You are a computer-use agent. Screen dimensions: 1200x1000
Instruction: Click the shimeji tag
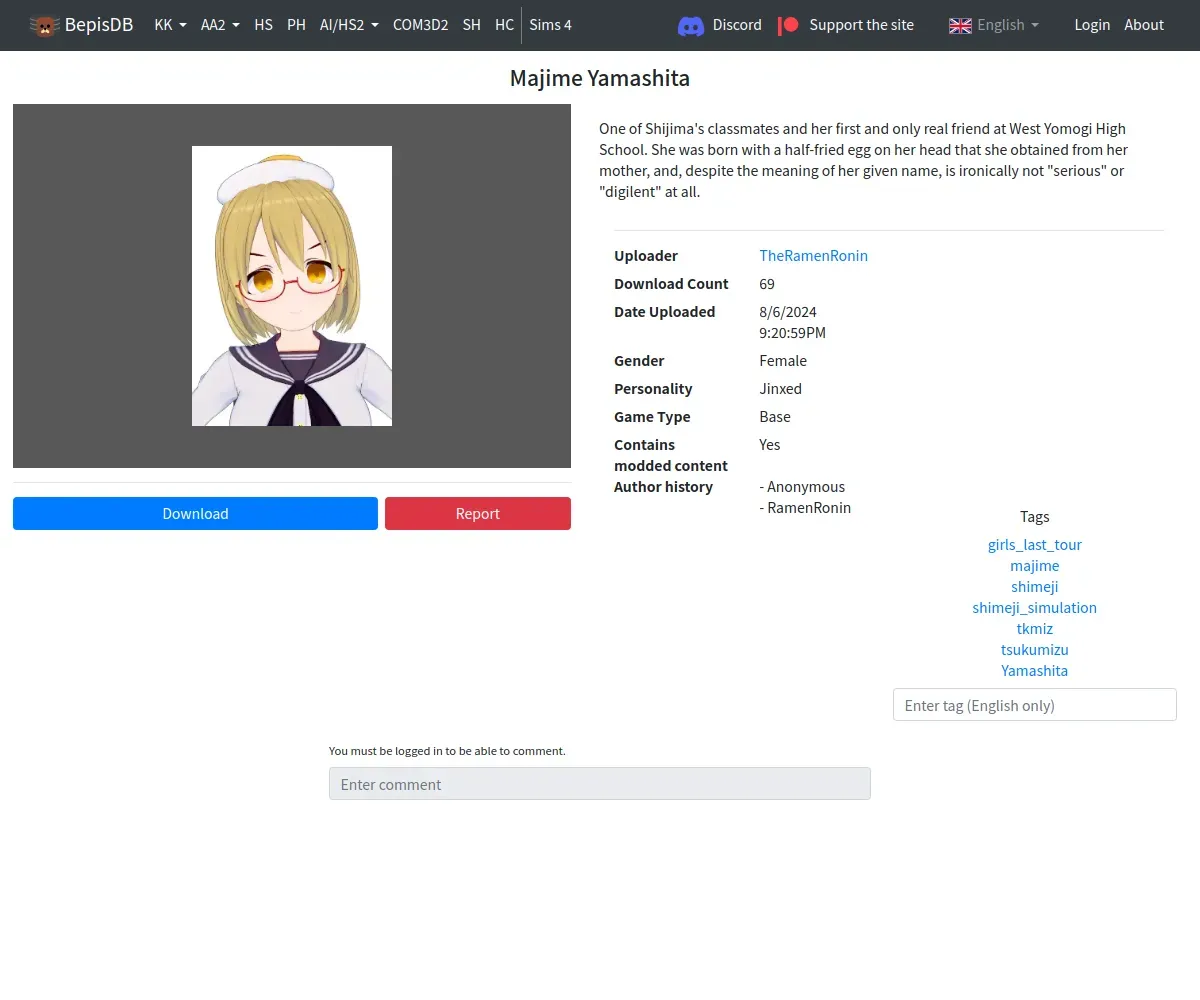pyautogui.click(x=1035, y=587)
